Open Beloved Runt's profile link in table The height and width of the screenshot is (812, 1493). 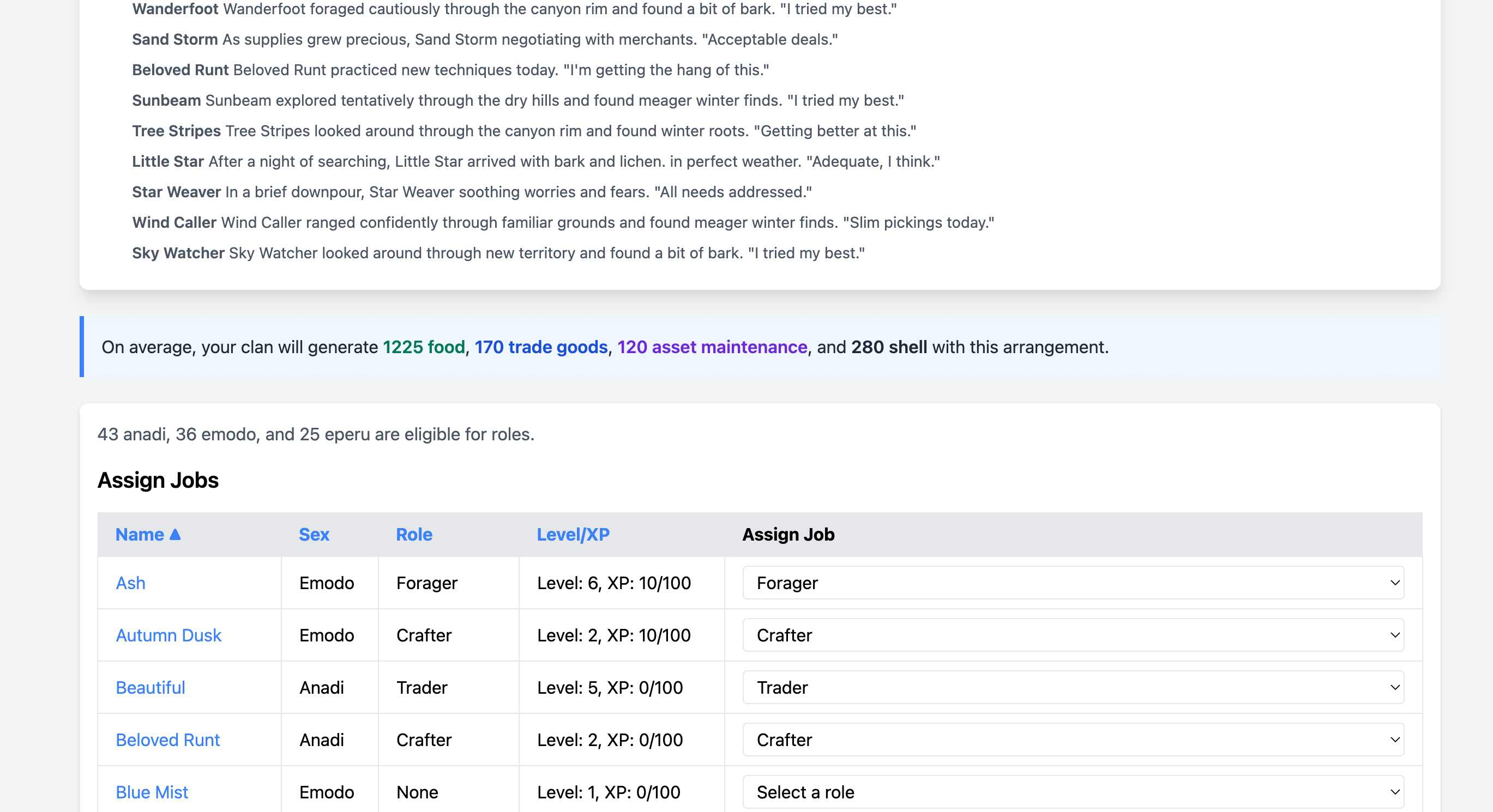167,739
